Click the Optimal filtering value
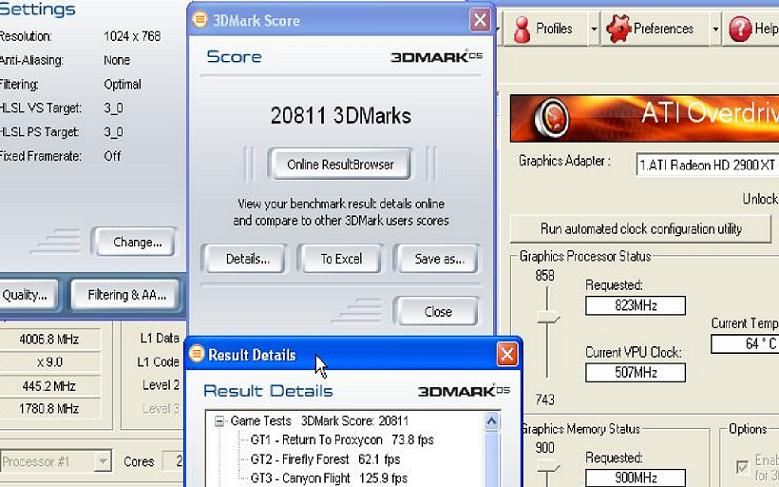The width and height of the screenshot is (779, 487). point(122,84)
